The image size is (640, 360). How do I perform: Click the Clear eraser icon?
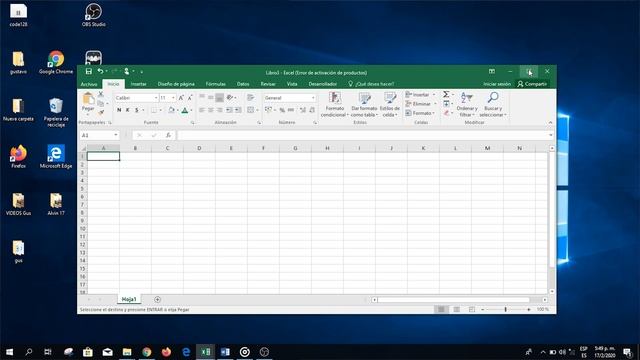click(x=447, y=113)
